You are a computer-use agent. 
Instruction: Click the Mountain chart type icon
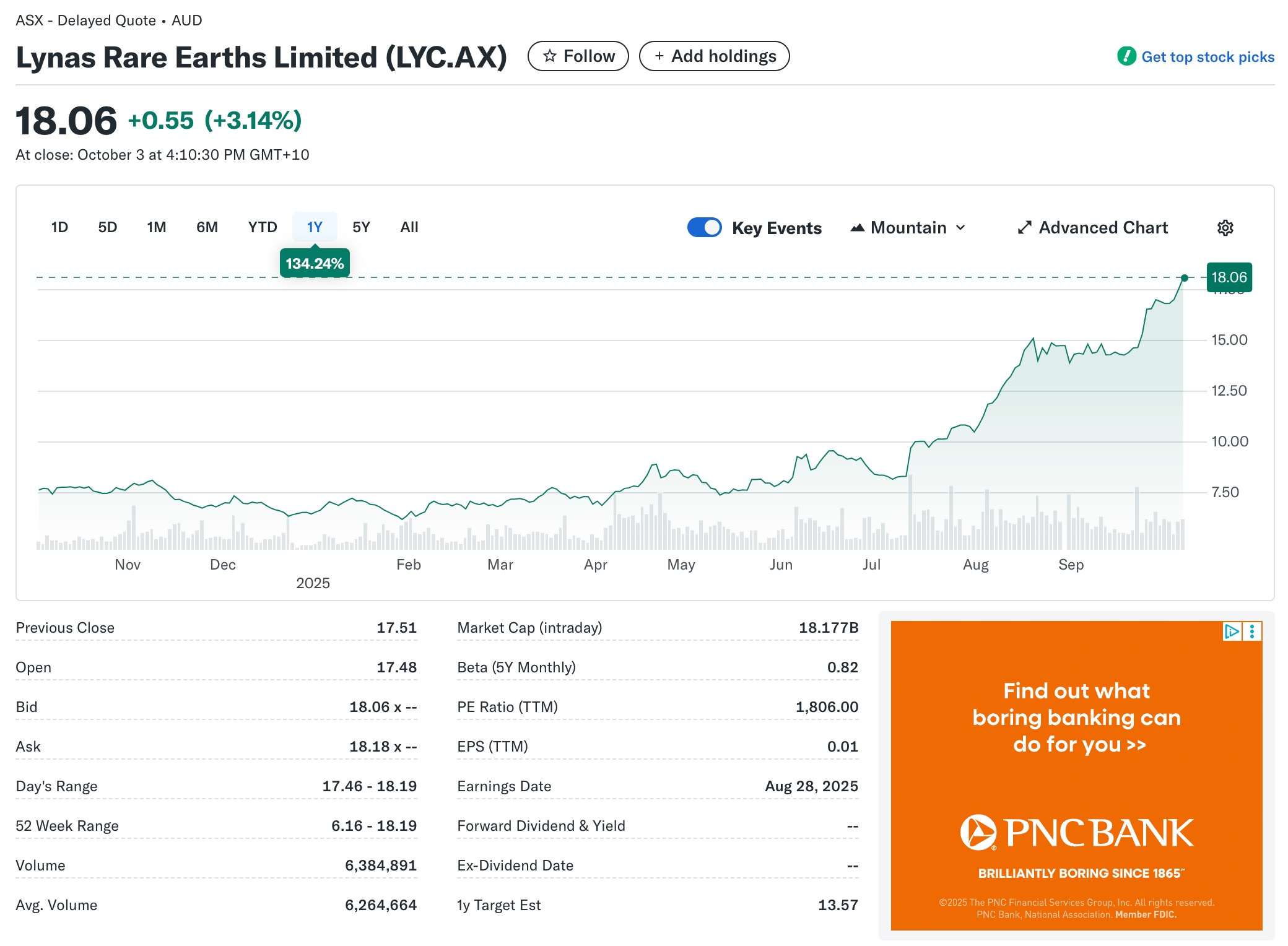tap(857, 228)
